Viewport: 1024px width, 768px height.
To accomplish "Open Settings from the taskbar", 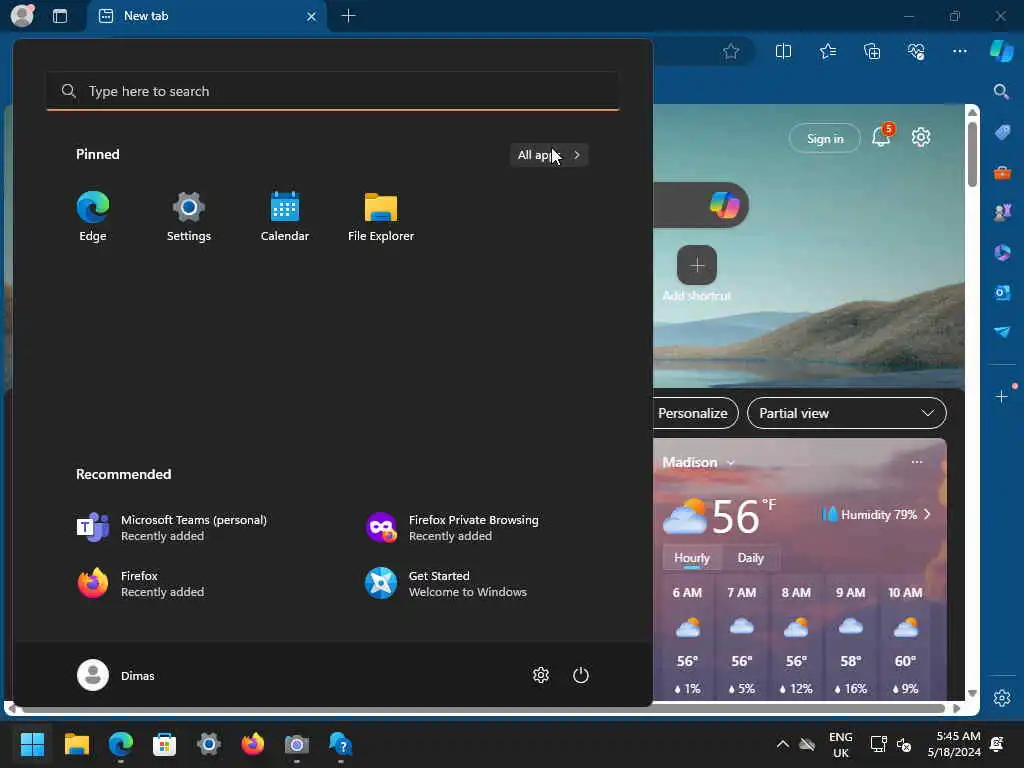I will tap(209, 744).
